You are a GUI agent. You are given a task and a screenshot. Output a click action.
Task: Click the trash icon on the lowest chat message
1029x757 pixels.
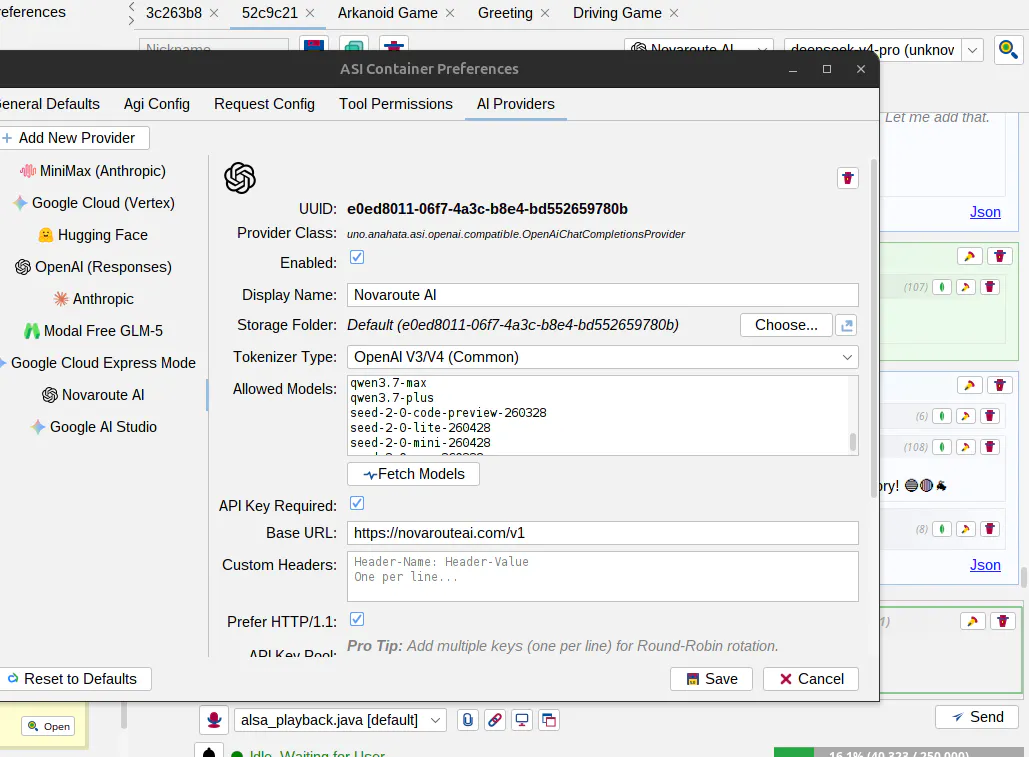[x=1003, y=621]
